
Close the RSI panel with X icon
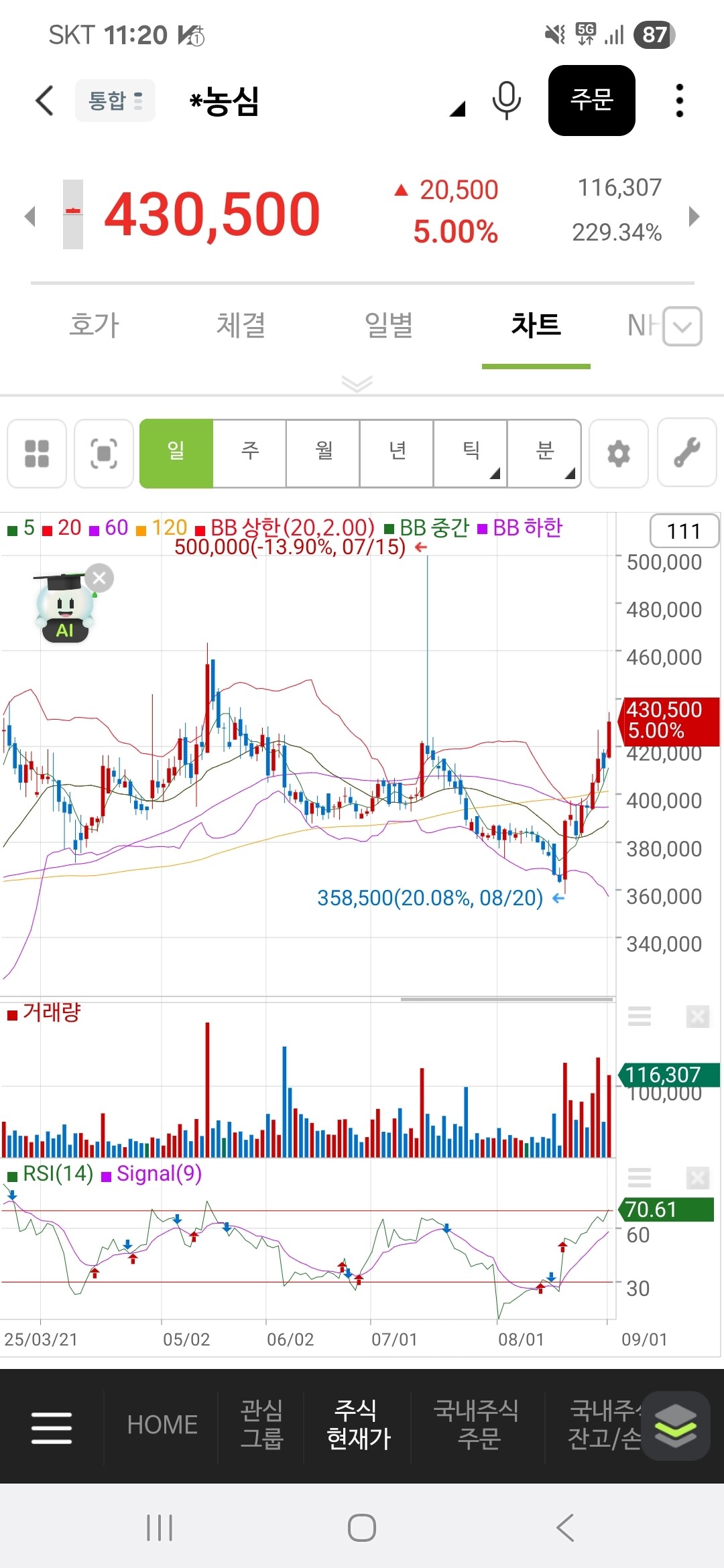(x=698, y=1177)
